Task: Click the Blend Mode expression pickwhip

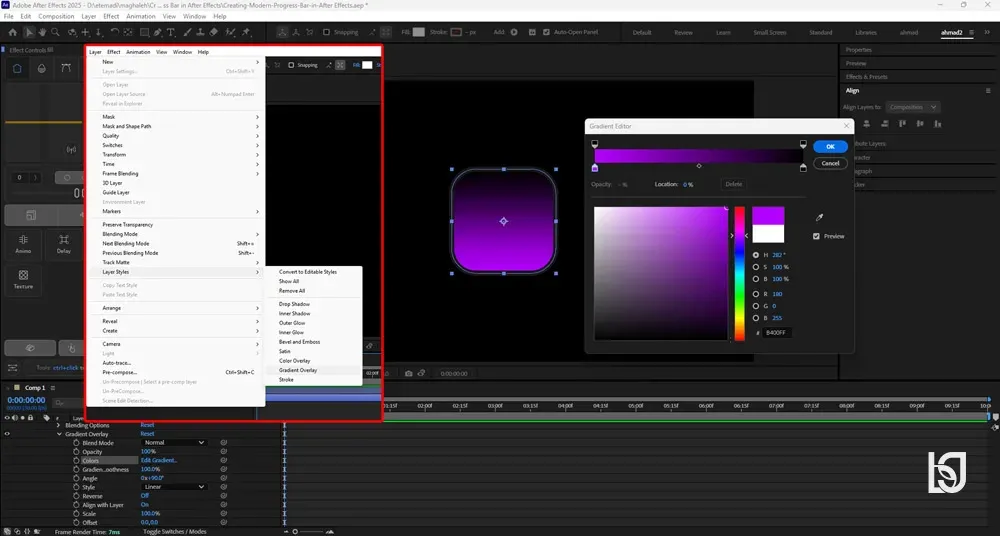Action: pos(224,442)
